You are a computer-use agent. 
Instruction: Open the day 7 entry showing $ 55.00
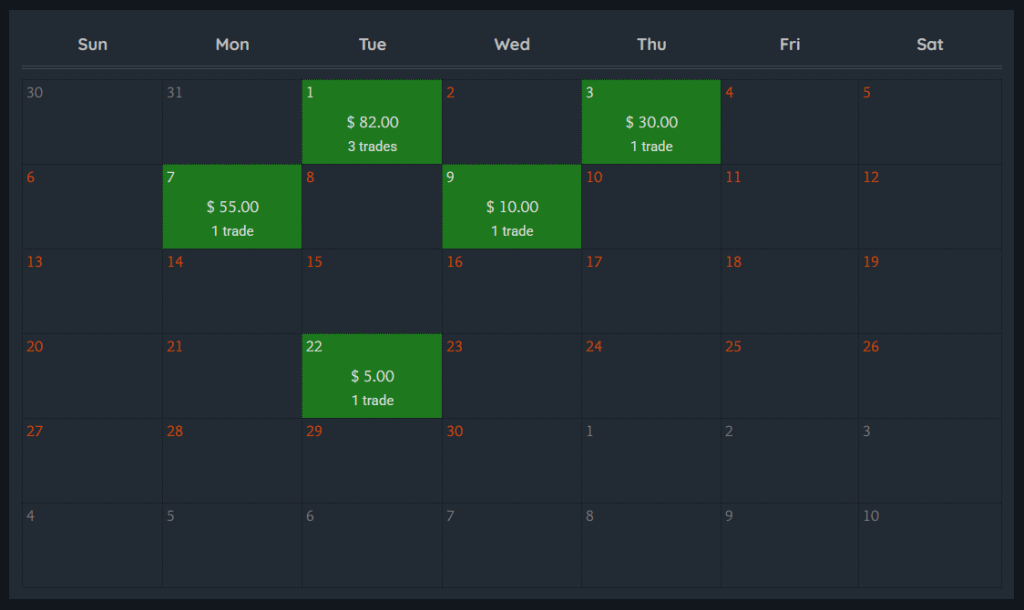[x=232, y=206]
